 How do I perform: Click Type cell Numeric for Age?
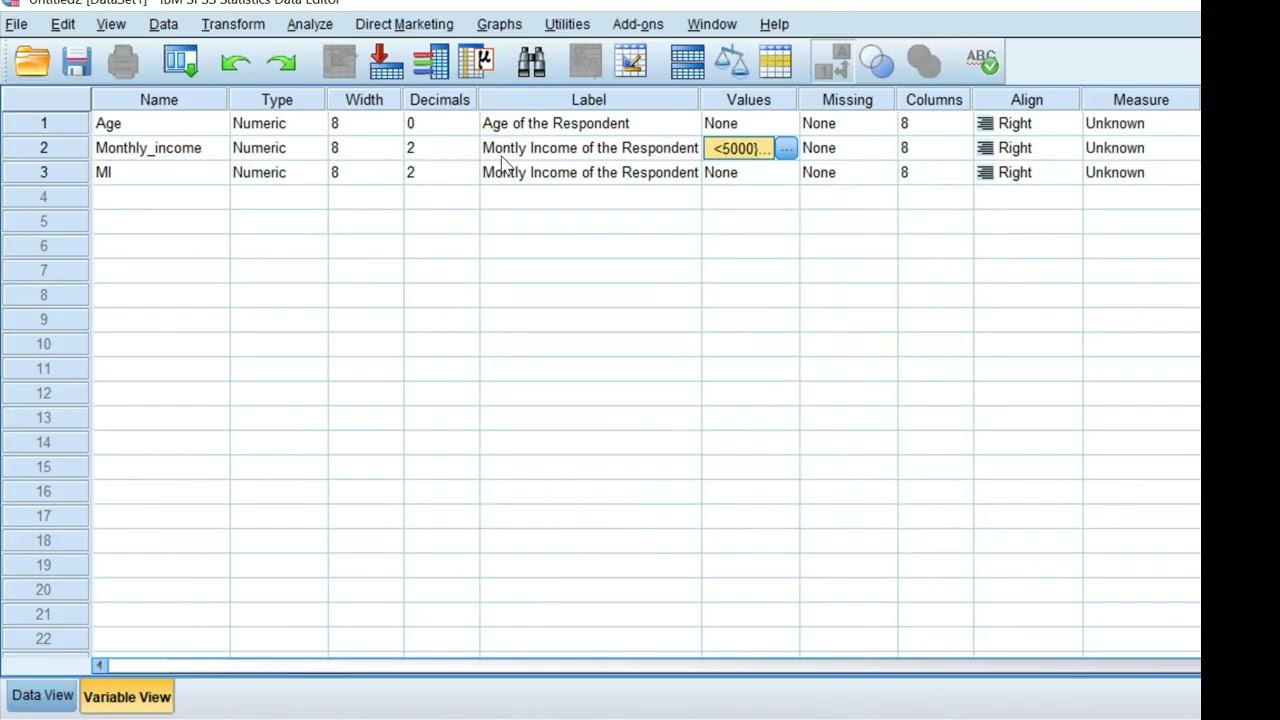point(277,123)
